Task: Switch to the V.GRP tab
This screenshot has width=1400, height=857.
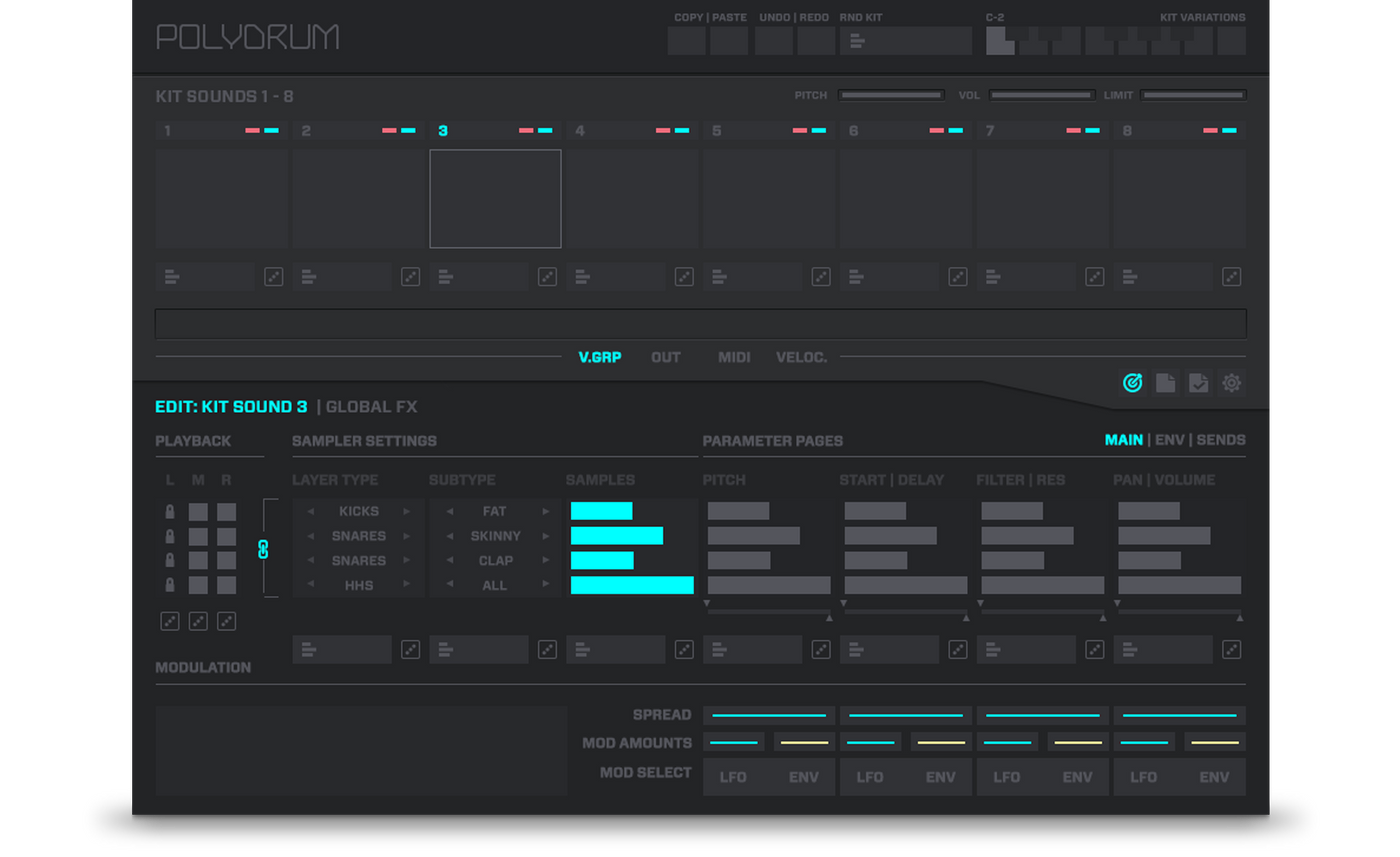Action: [600, 357]
